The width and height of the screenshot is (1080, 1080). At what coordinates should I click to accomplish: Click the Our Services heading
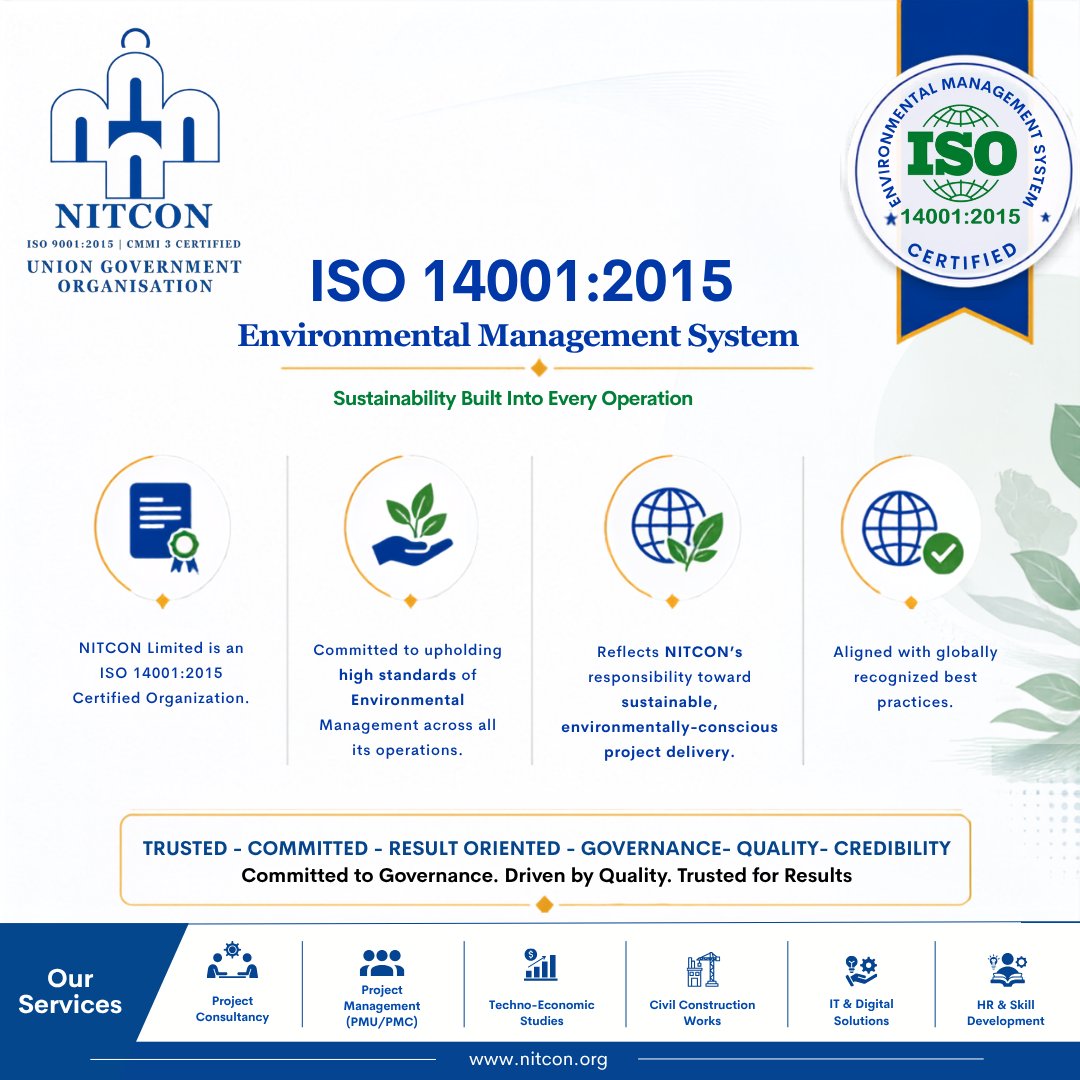70,991
